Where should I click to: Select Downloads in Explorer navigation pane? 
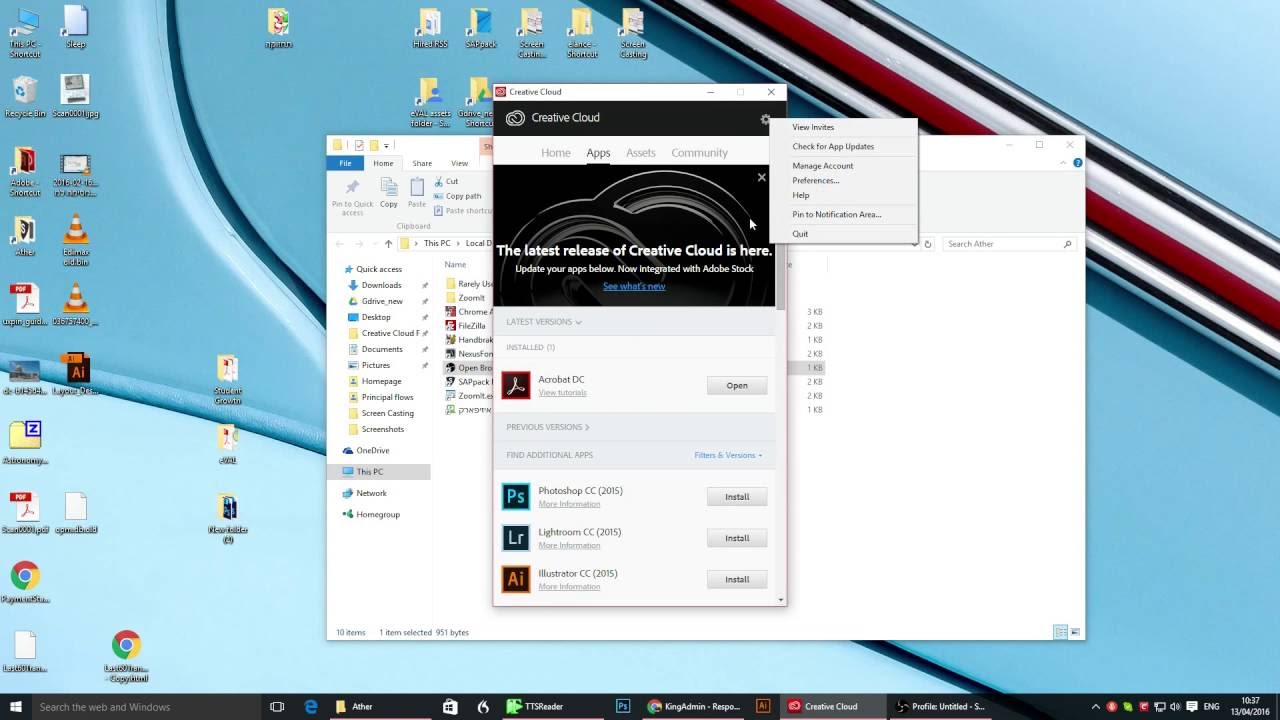coord(381,285)
